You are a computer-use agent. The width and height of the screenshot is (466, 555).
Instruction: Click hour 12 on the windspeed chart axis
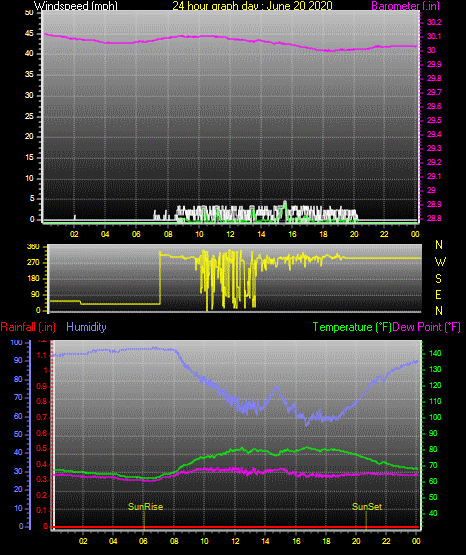click(x=230, y=234)
